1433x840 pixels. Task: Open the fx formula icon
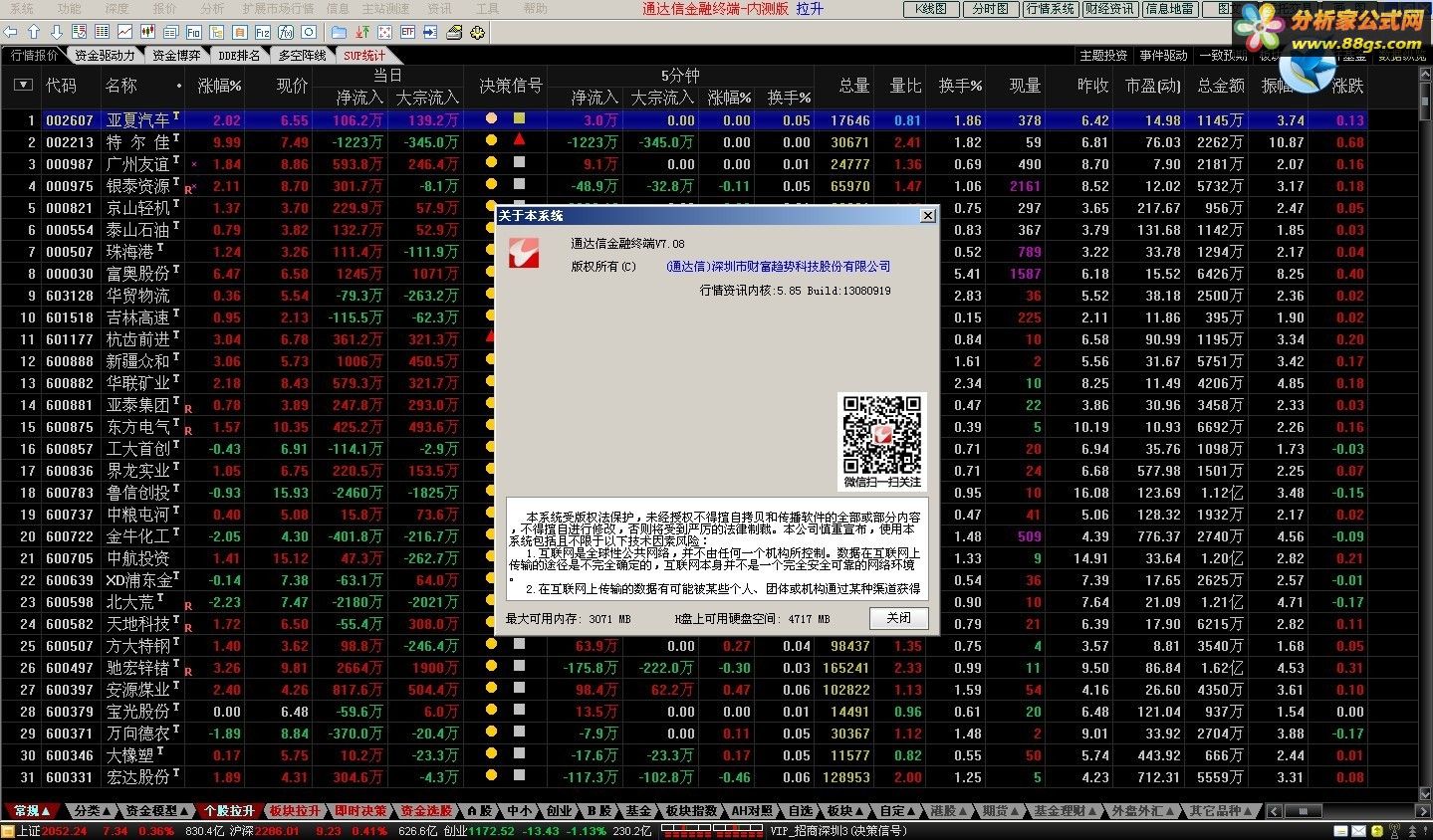[285, 32]
